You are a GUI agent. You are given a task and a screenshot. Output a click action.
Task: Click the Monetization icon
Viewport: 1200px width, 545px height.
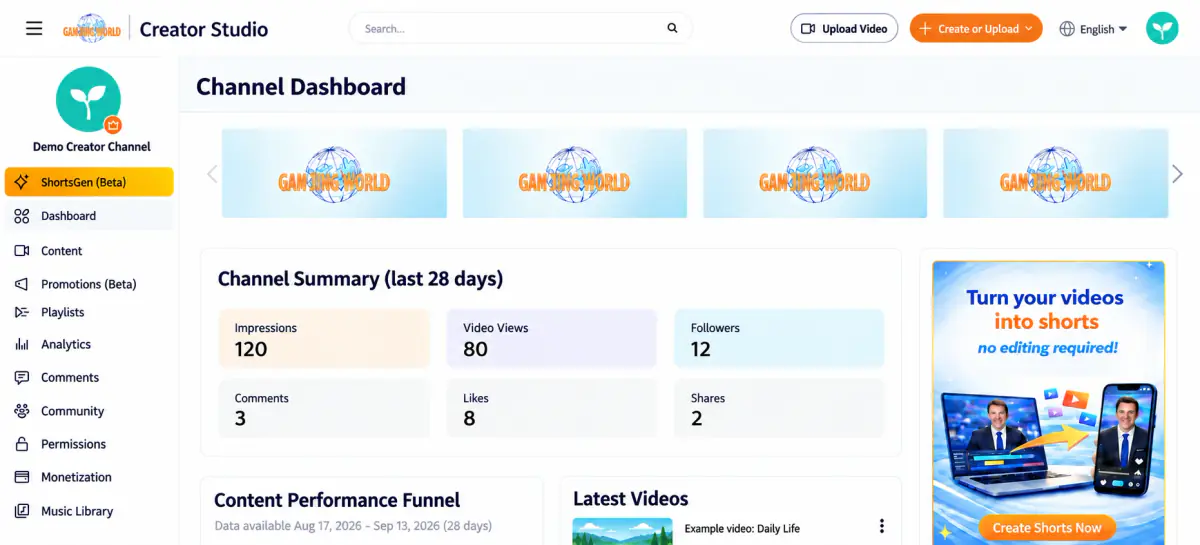tap(22, 477)
